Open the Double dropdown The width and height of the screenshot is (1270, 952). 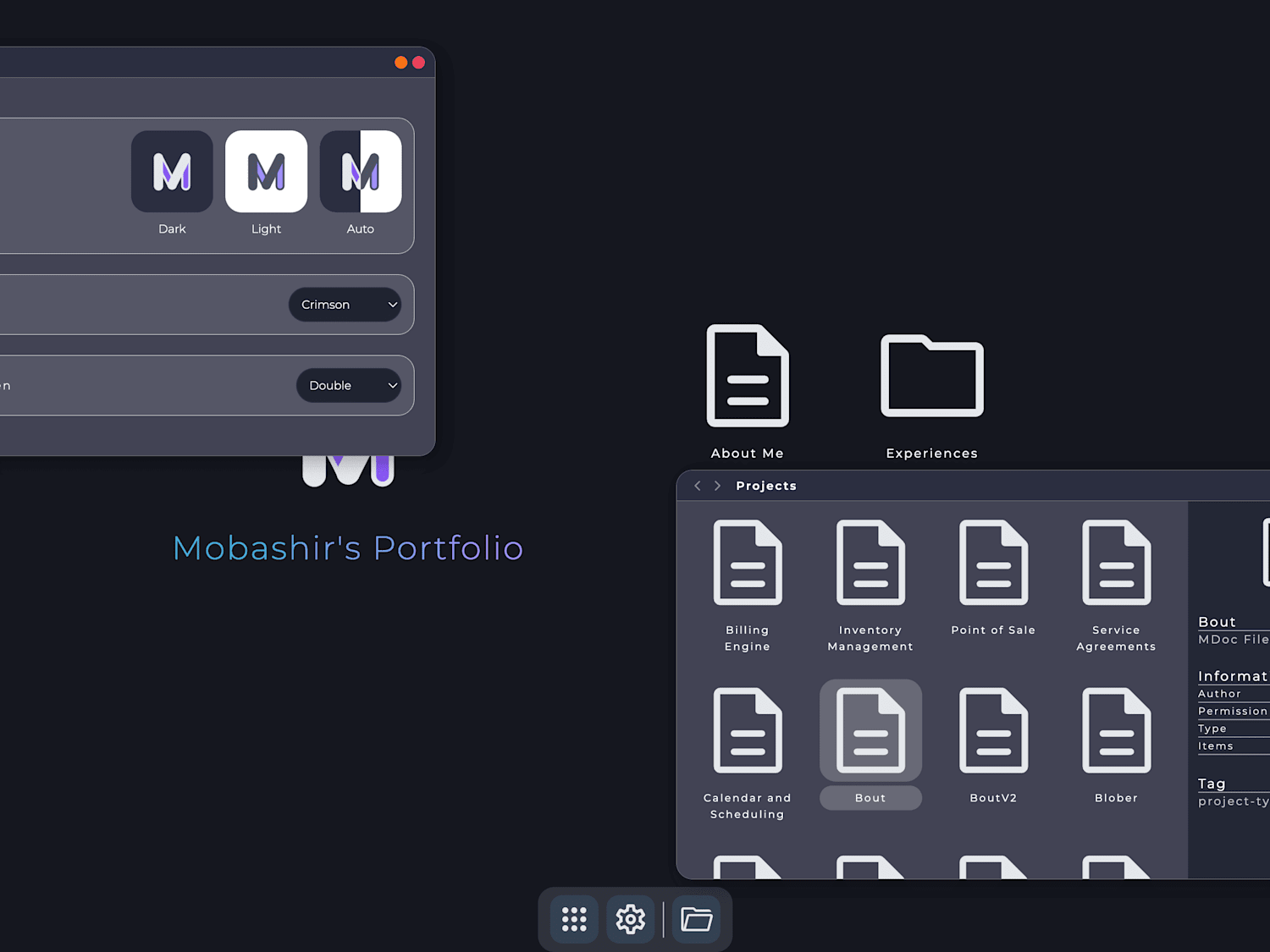pos(349,385)
